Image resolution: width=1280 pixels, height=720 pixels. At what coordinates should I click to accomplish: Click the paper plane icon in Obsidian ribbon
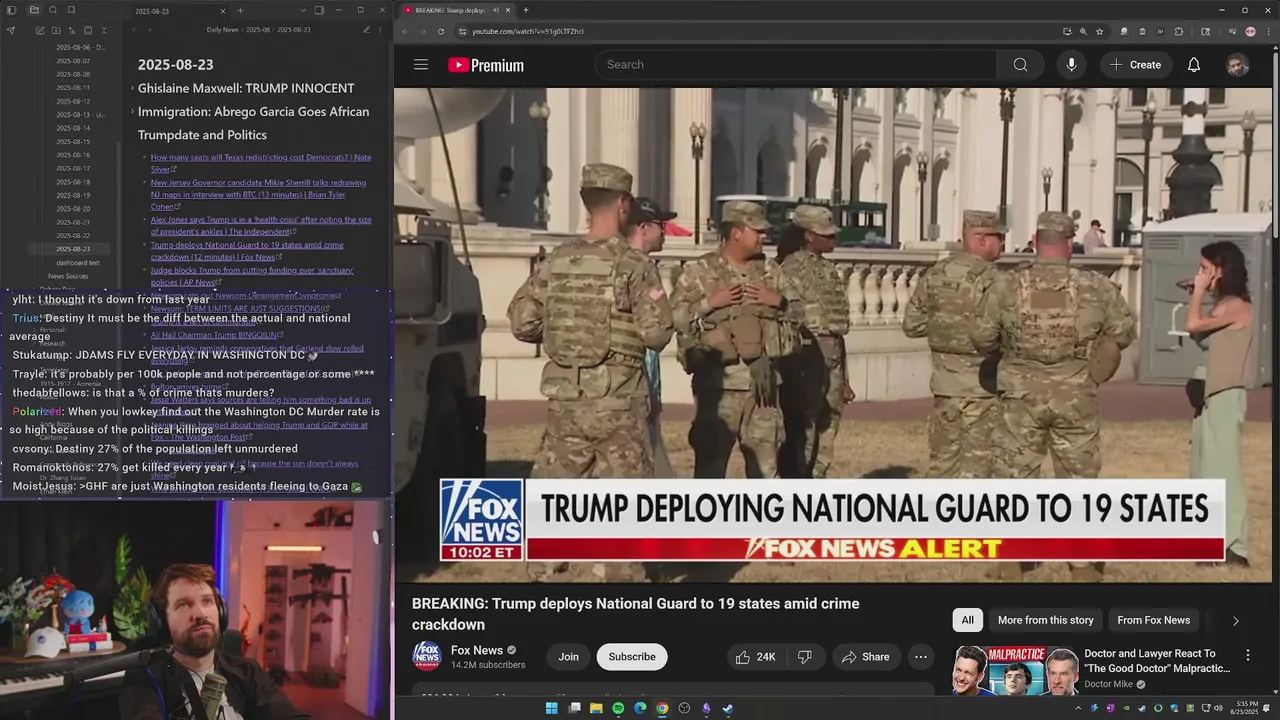pos(11,30)
